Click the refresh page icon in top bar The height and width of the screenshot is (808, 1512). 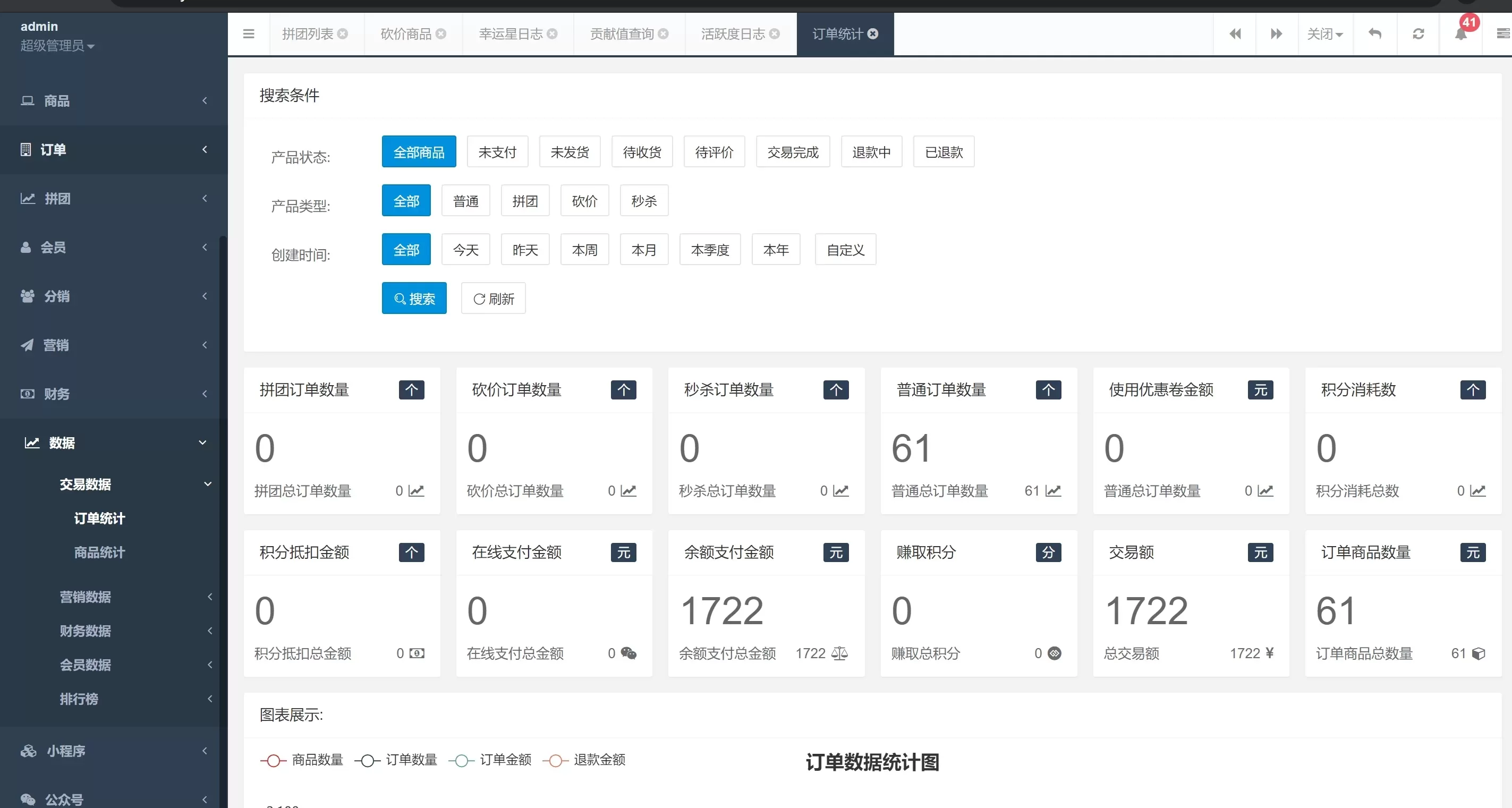(1418, 34)
